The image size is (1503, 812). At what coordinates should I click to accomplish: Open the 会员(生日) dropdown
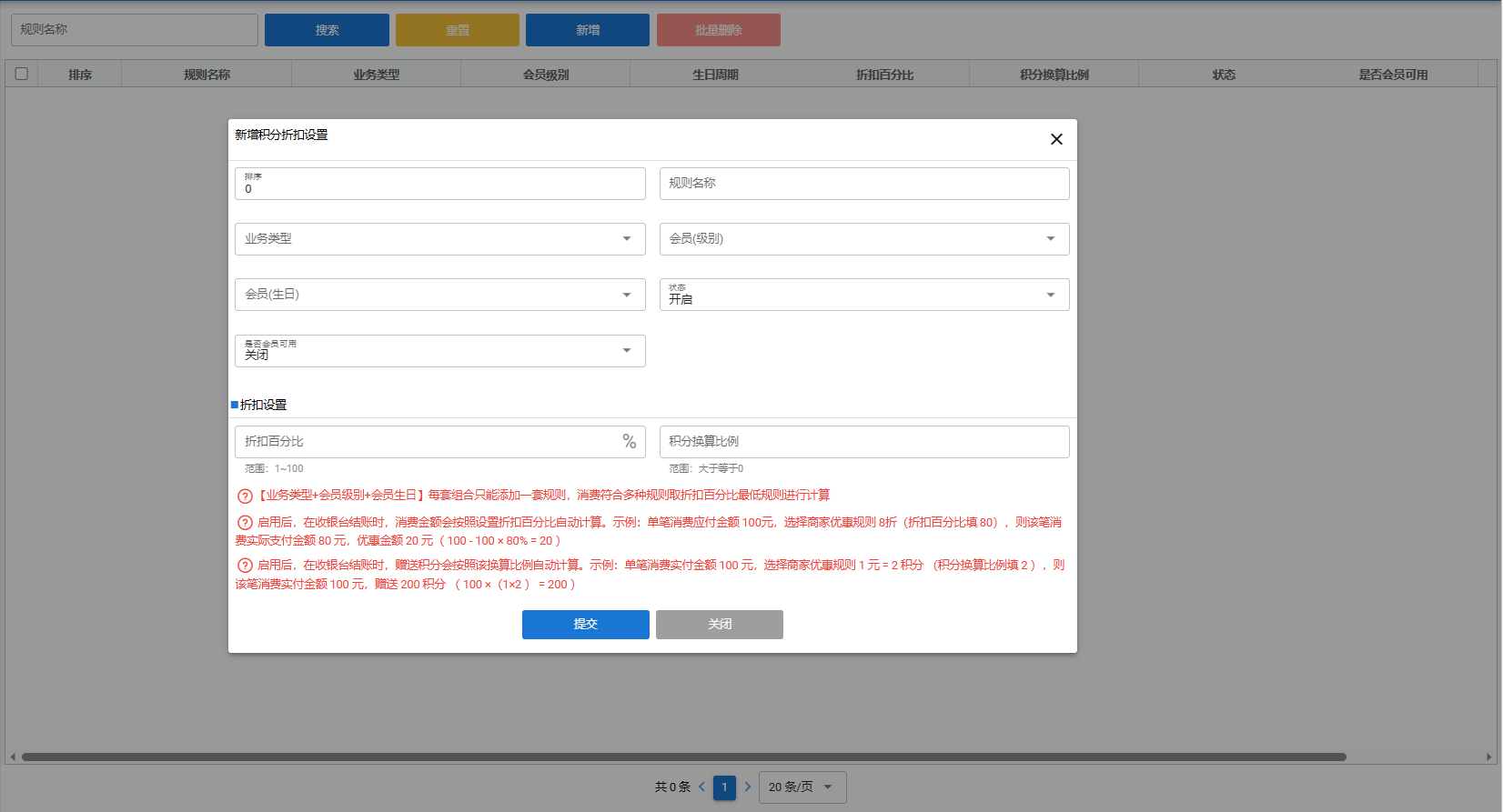coord(440,295)
